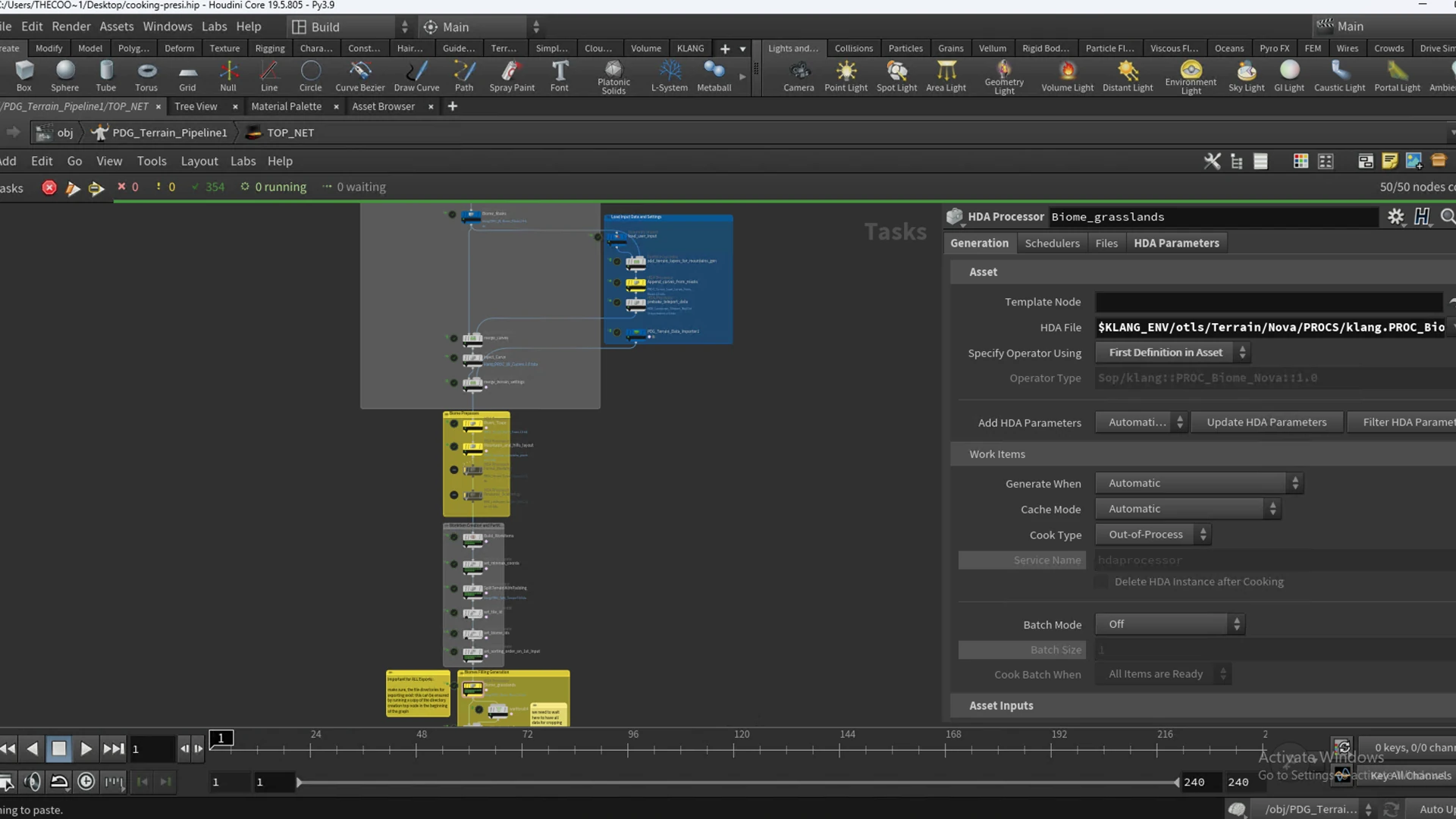Image resolution: width=1456 pixels, height=819 pixels.
Task: Select the L-System shelf tool
Action: click(670, 77)
